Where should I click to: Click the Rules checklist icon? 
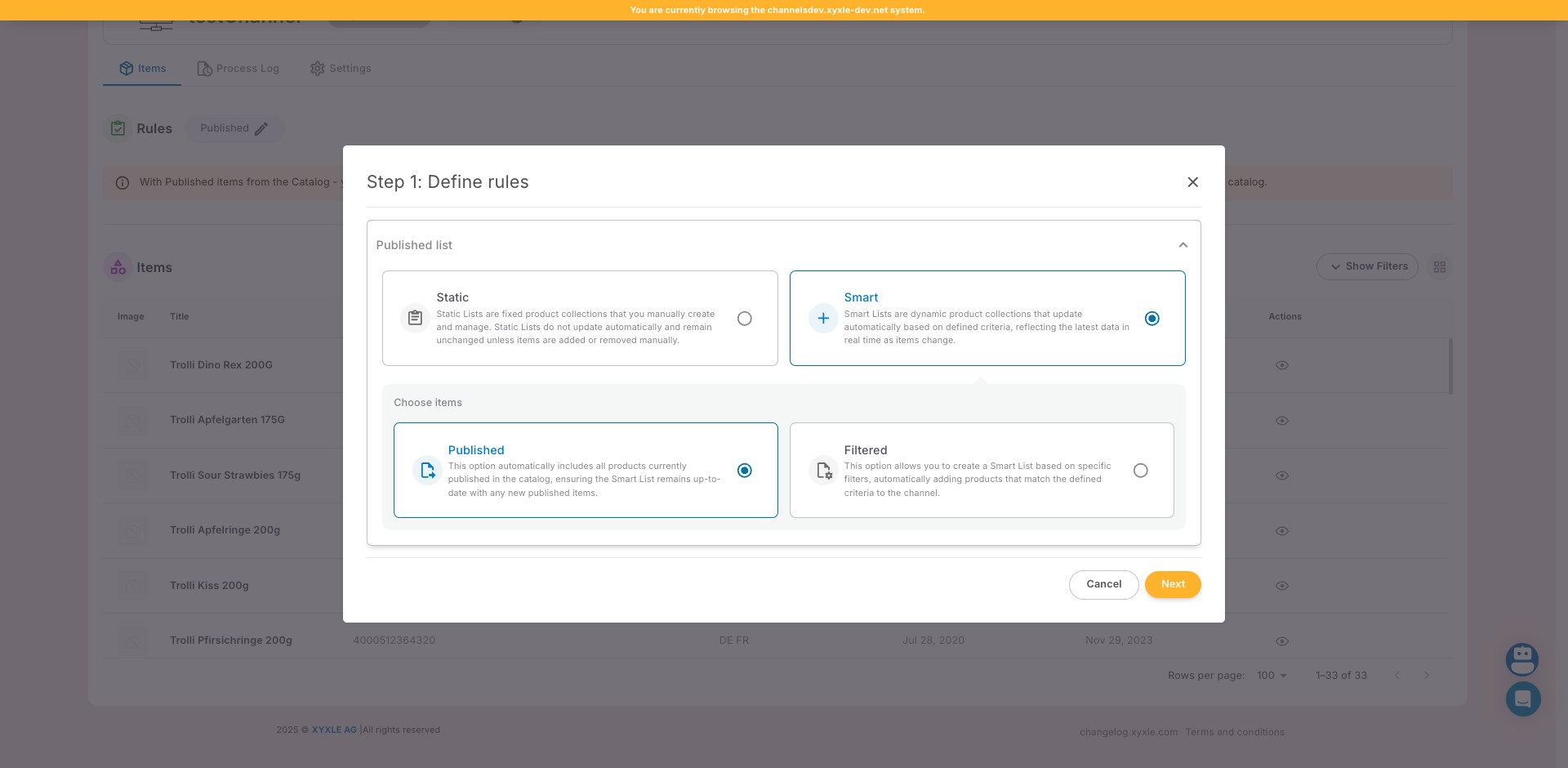118,128
